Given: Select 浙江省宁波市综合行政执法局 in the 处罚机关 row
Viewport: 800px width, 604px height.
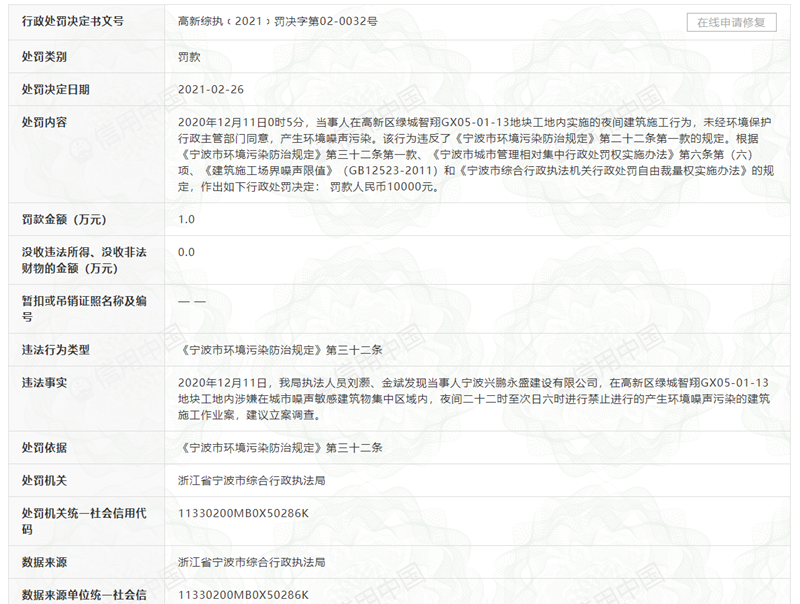Looking at the screenshot, I should click(x=252, y=481).
